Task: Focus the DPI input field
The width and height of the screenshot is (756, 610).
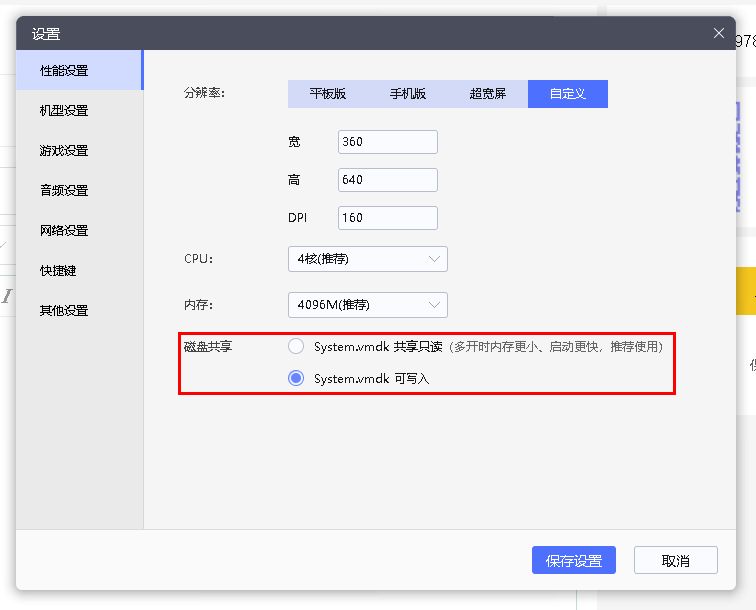Action: tap(387, 218)
